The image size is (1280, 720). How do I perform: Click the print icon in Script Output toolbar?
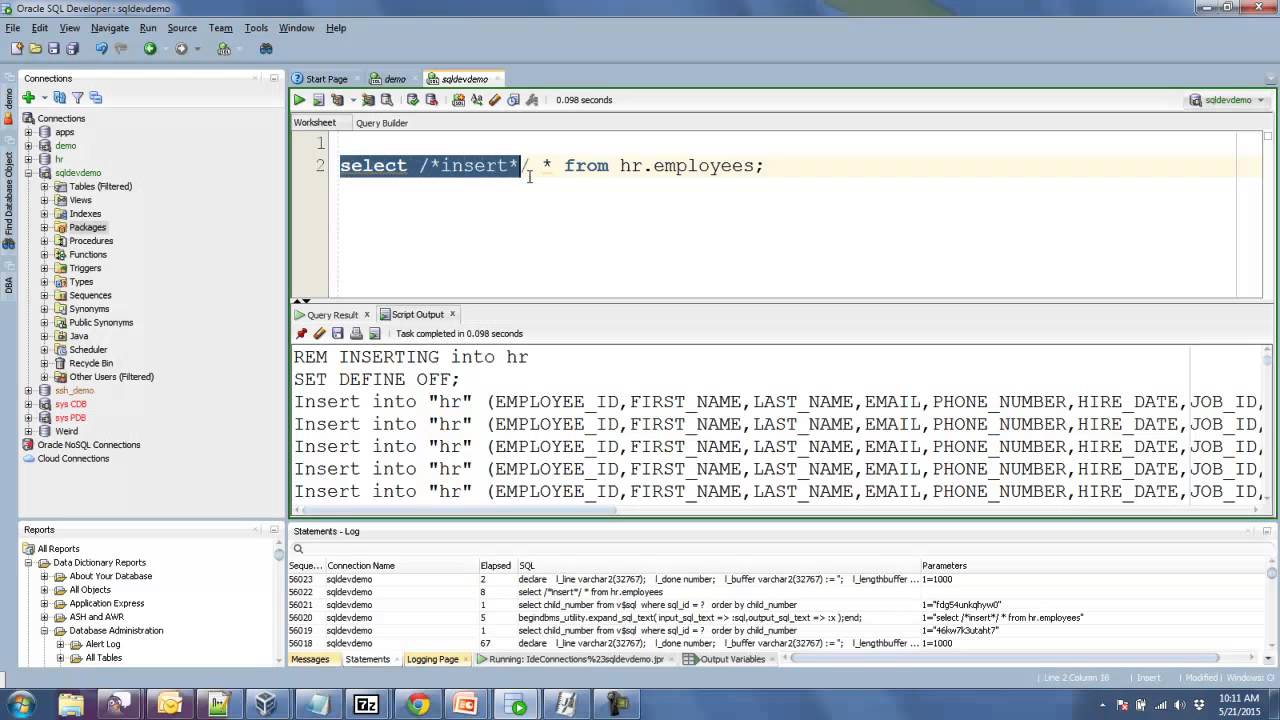pyautogui.click(x=356, y=334)
